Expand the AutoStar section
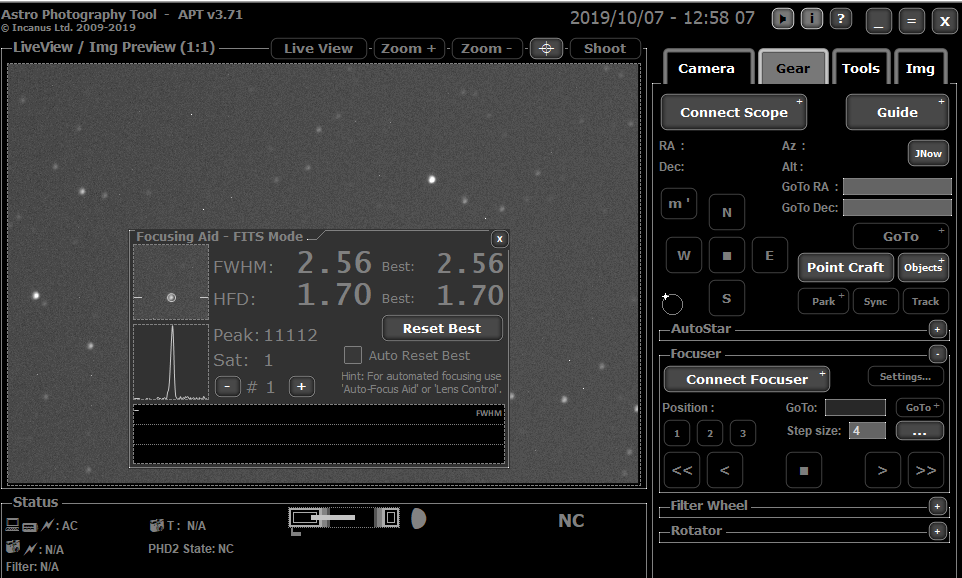The width and height of the screenshot is (962, 578). 937,329
